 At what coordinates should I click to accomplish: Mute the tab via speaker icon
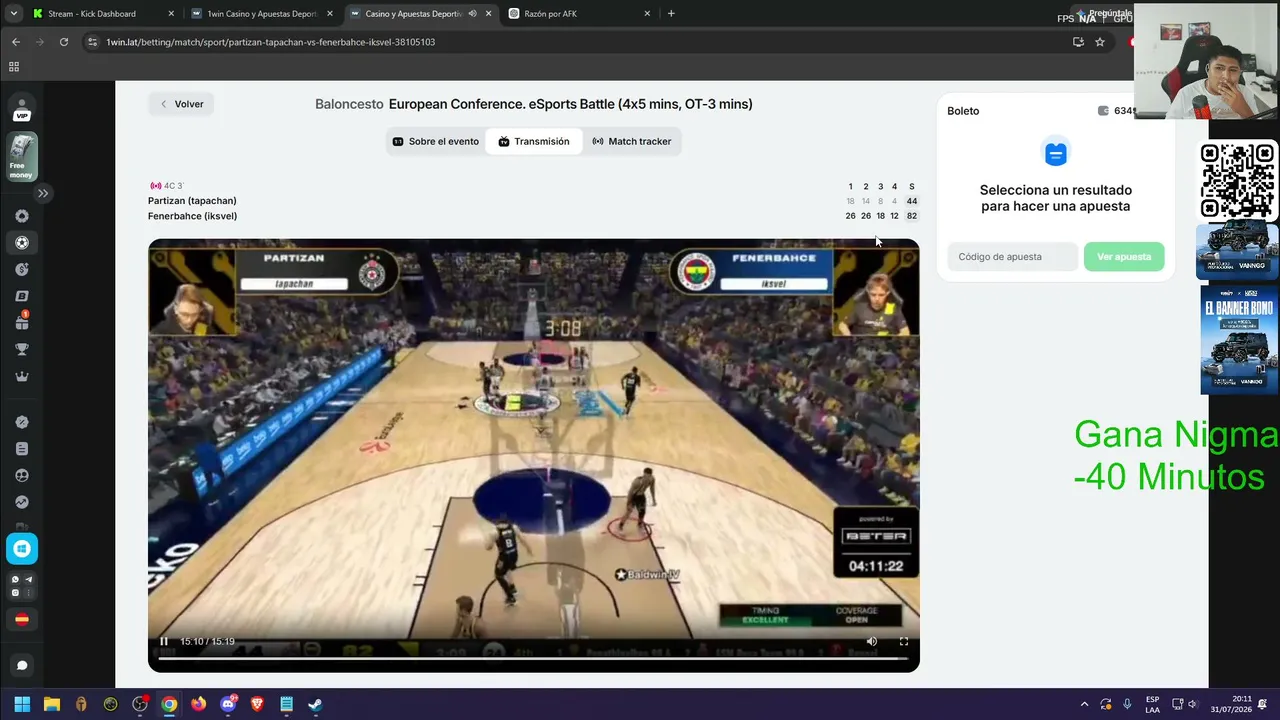click(472, 14)
